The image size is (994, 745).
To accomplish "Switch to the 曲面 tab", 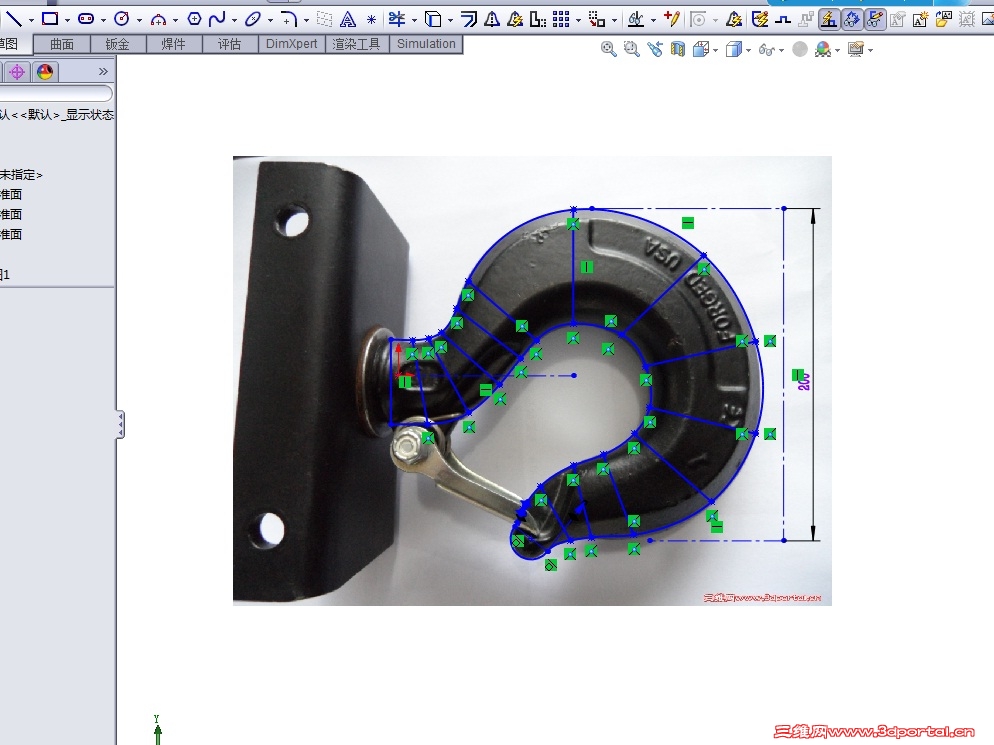I will tap(62, 44).
